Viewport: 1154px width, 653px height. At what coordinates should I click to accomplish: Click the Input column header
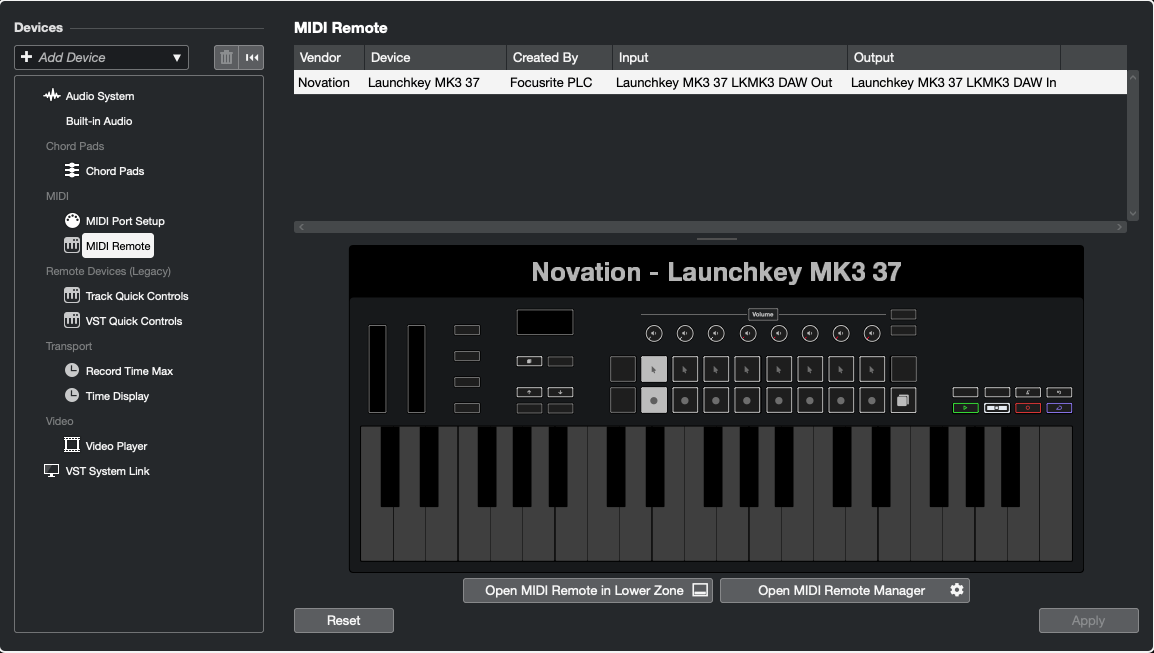pos(730,57)
